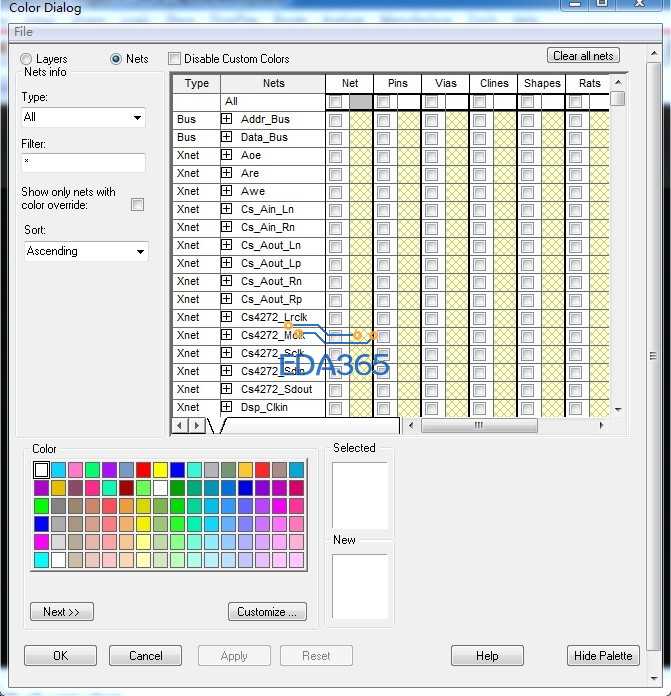Click the net table horizontal scrollbar thumb
Viewport: 671px width, 696px height.
coord(479,425)
